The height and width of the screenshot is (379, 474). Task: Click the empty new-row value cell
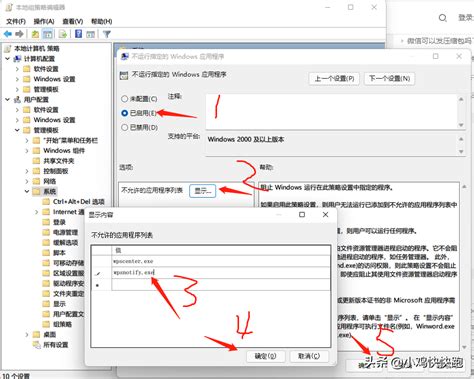[x=221, y=285]
